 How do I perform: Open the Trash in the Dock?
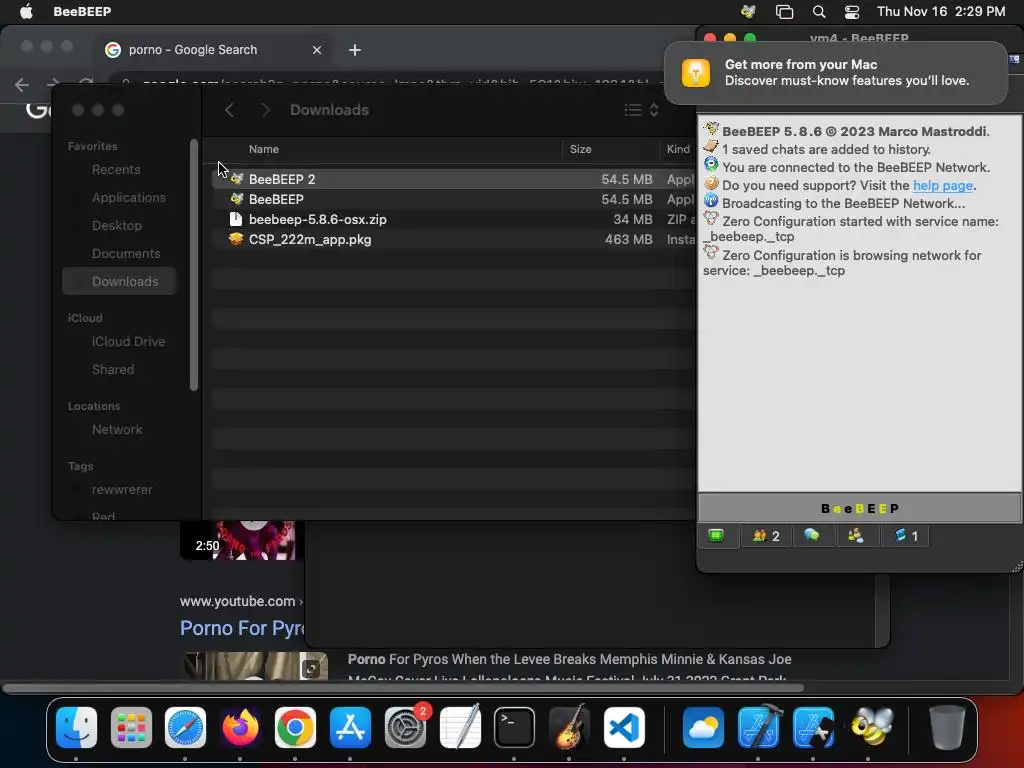click(x=946, y=727)
